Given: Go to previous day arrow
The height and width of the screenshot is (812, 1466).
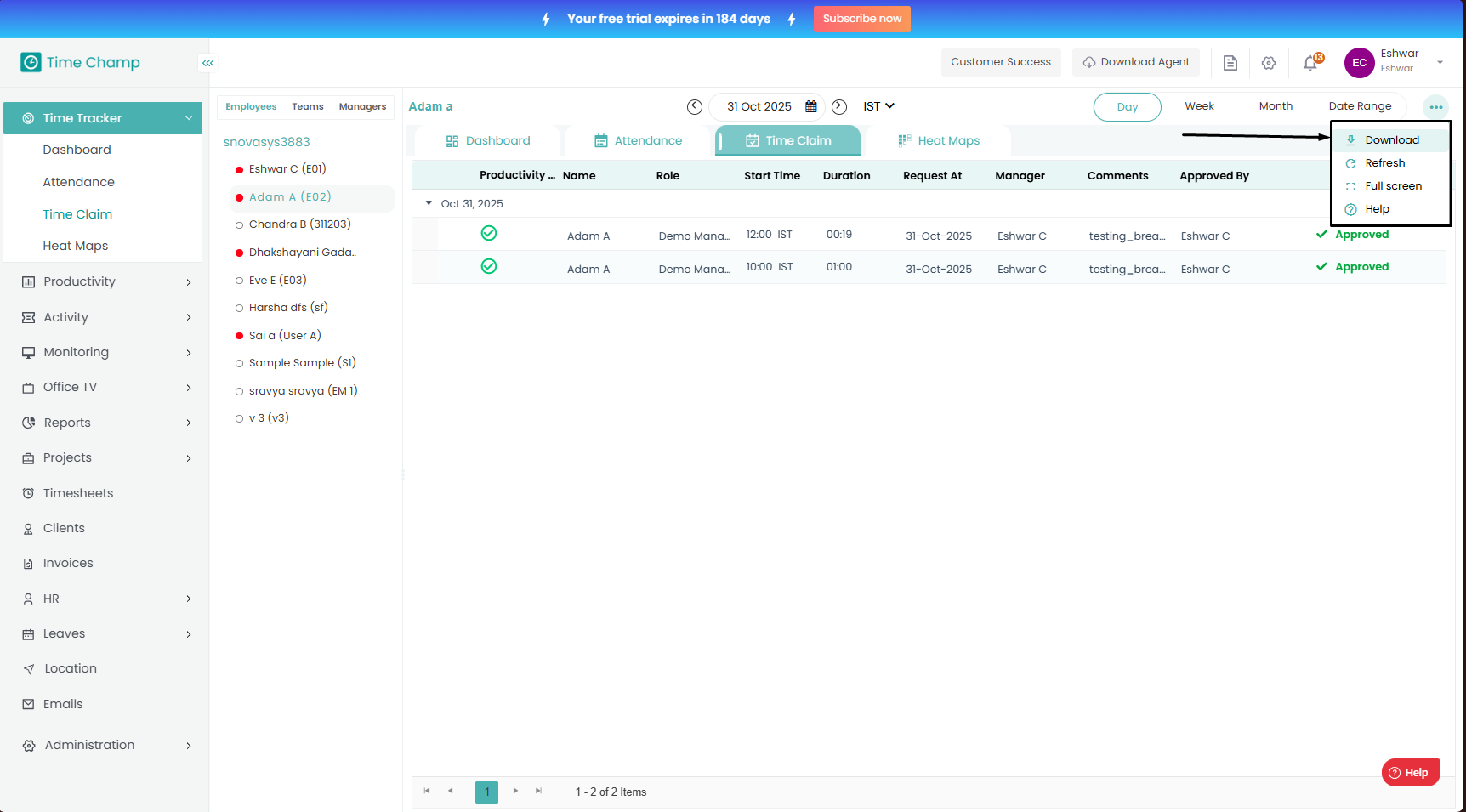Looking at the screenshot, I should click(695, 107).
